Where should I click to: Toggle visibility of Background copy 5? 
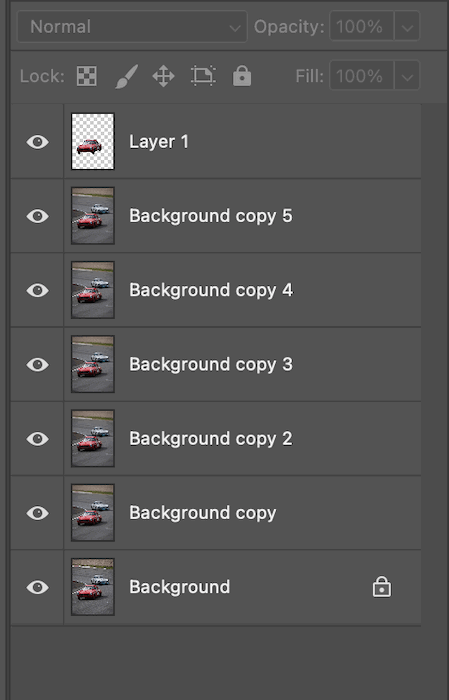[37, 216]
